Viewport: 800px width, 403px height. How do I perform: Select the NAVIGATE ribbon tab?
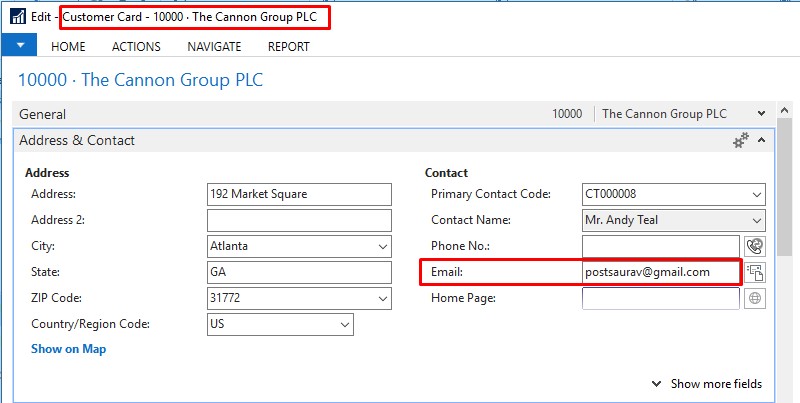[x=214, y=46]
